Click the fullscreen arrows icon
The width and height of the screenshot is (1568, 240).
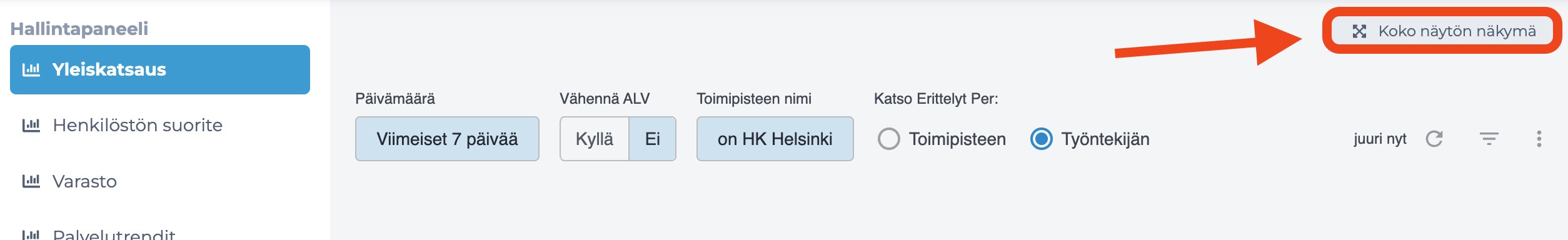coord(1359,31)
